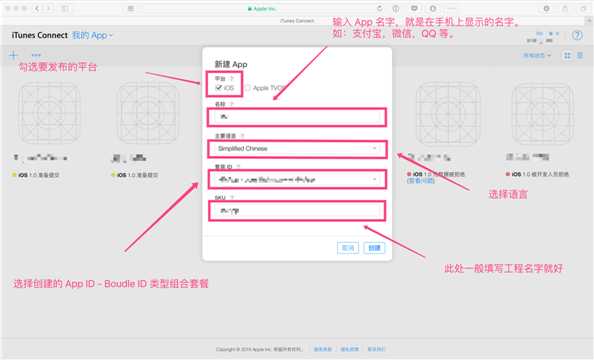This screenshot has height=360, width=594.
Task: Toggle the Safari sidebar icon
Action: 65,8
